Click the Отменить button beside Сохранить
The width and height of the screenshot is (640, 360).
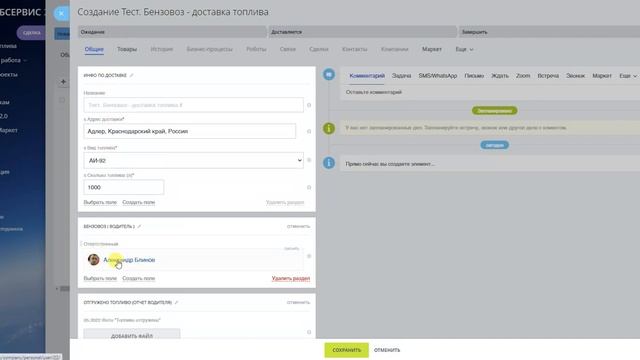tap(387, 350)
